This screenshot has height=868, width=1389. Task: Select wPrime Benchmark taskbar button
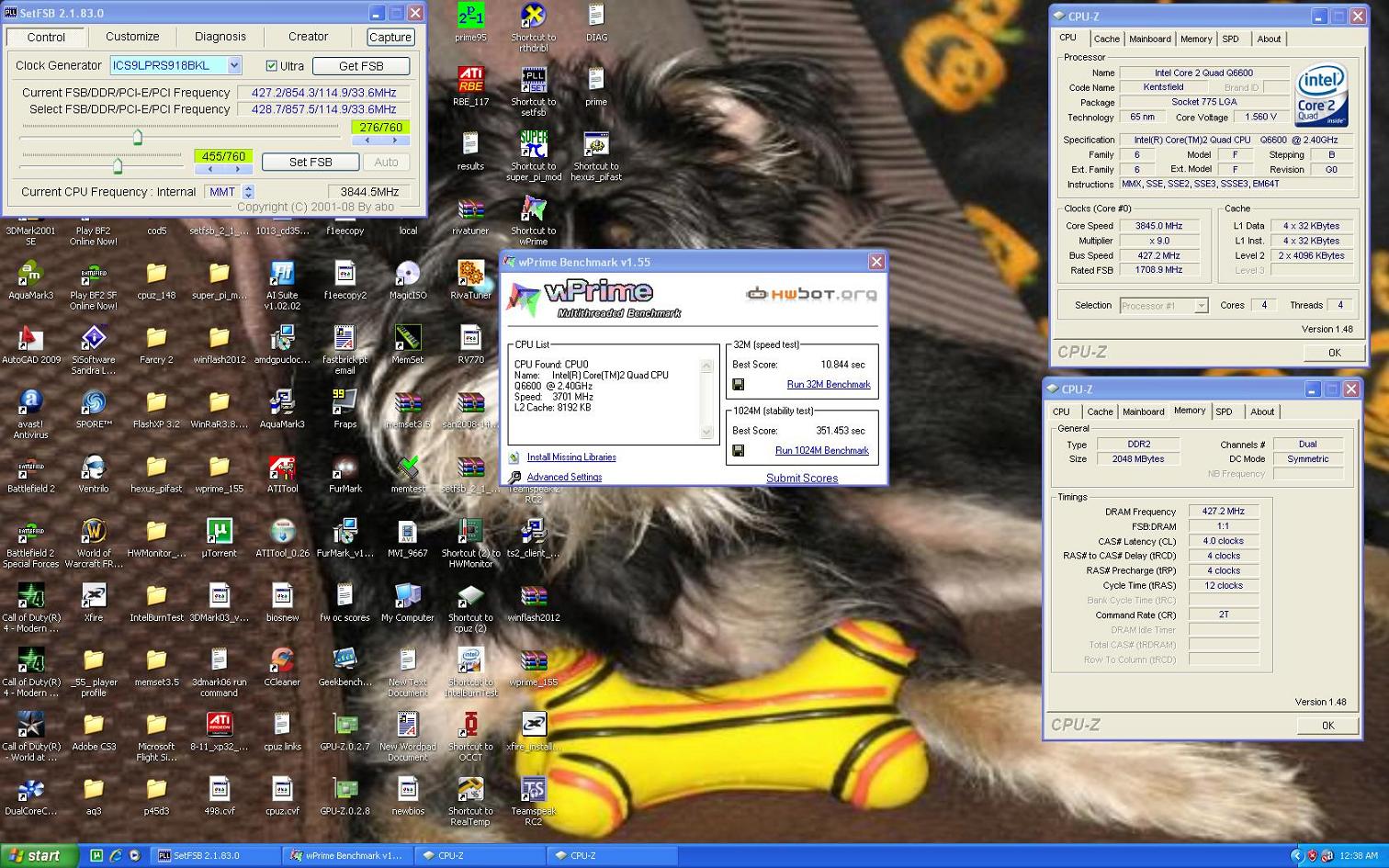point(347,855)
